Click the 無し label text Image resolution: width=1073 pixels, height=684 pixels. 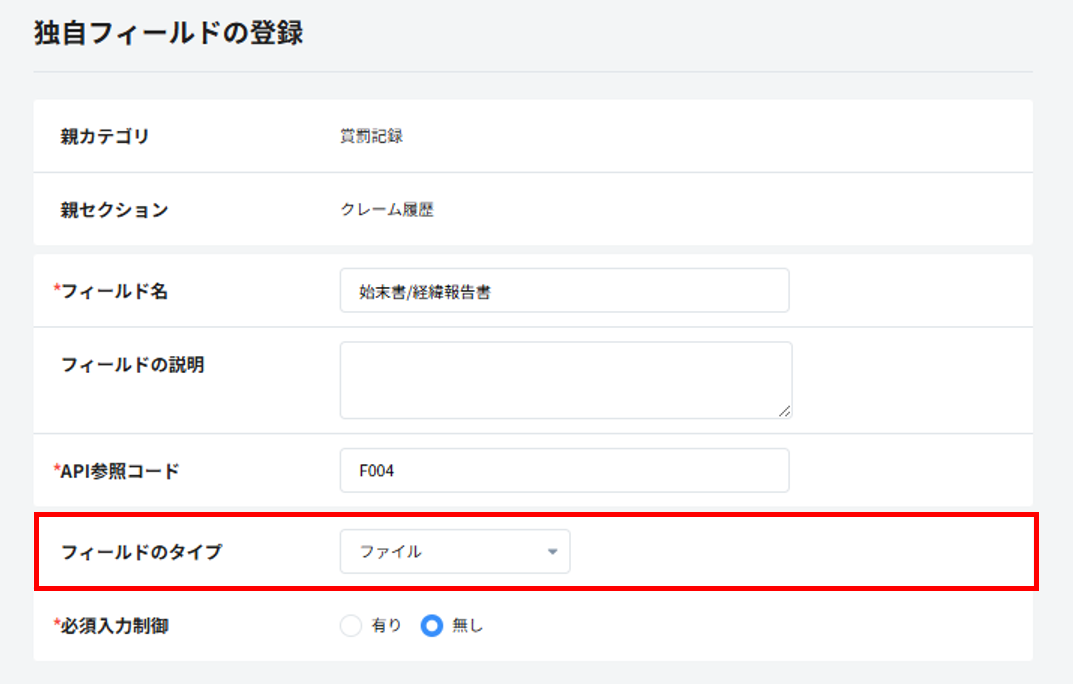(x=467, y=626)
